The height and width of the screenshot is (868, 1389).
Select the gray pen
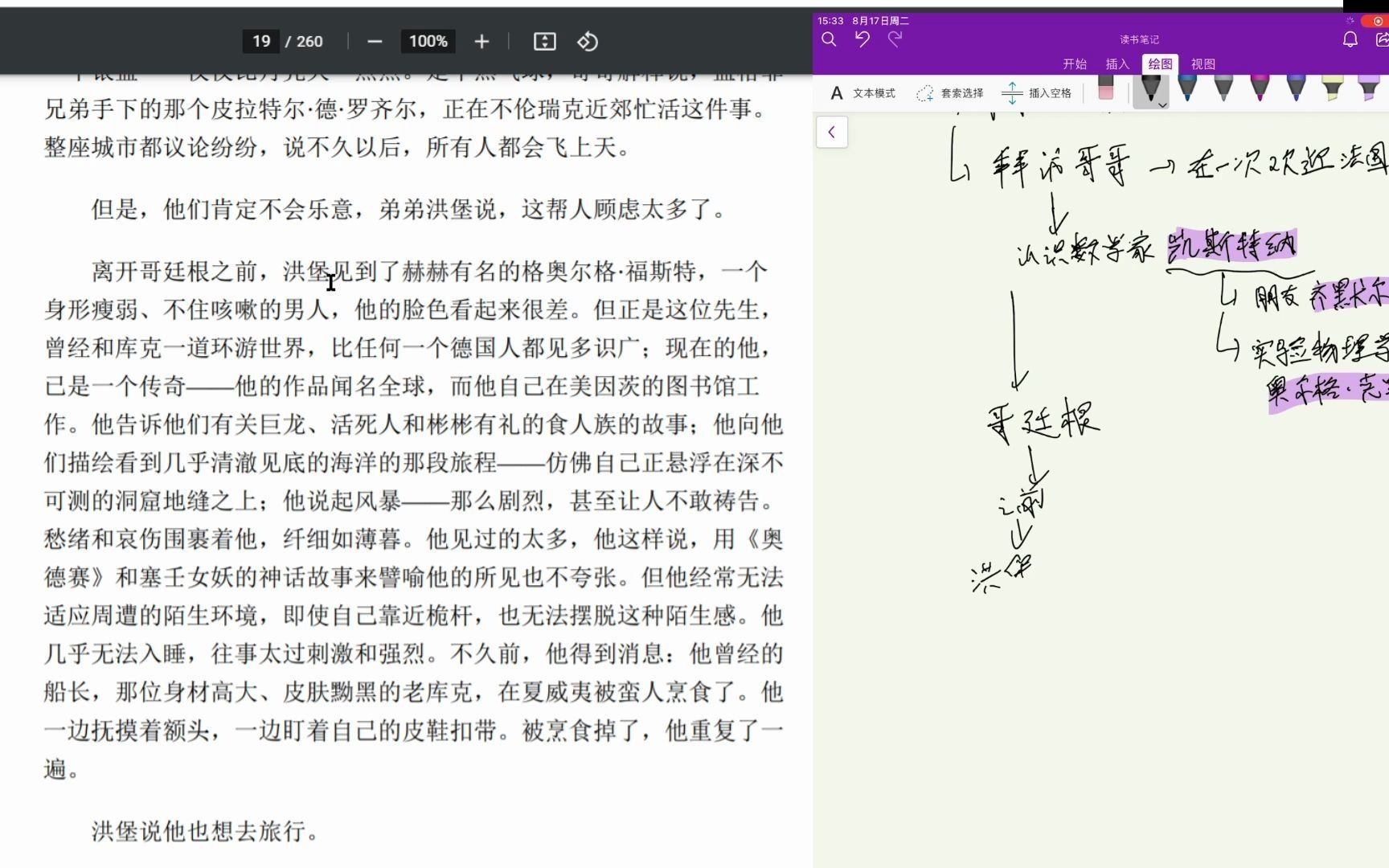point(1223,88)
